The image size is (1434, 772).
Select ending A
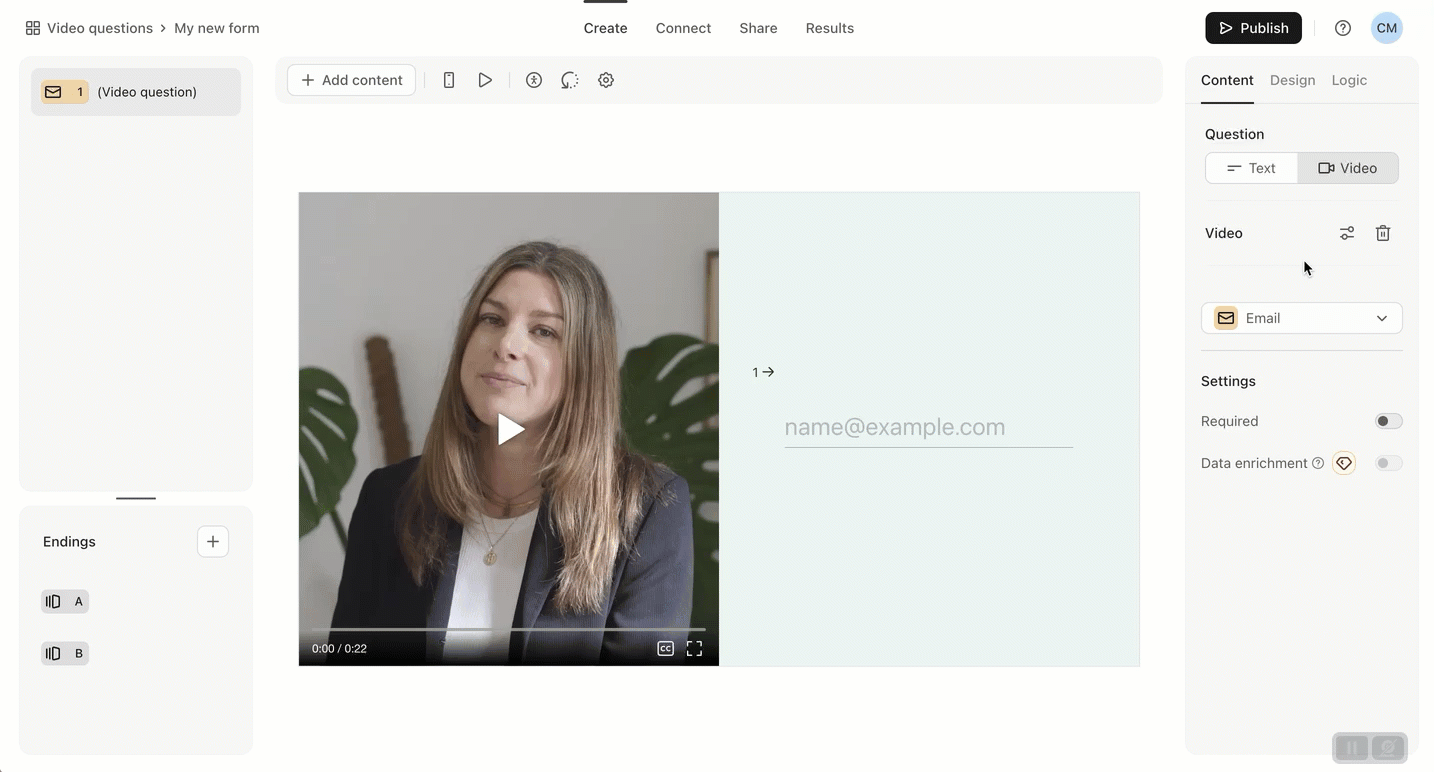click(65, 601)
